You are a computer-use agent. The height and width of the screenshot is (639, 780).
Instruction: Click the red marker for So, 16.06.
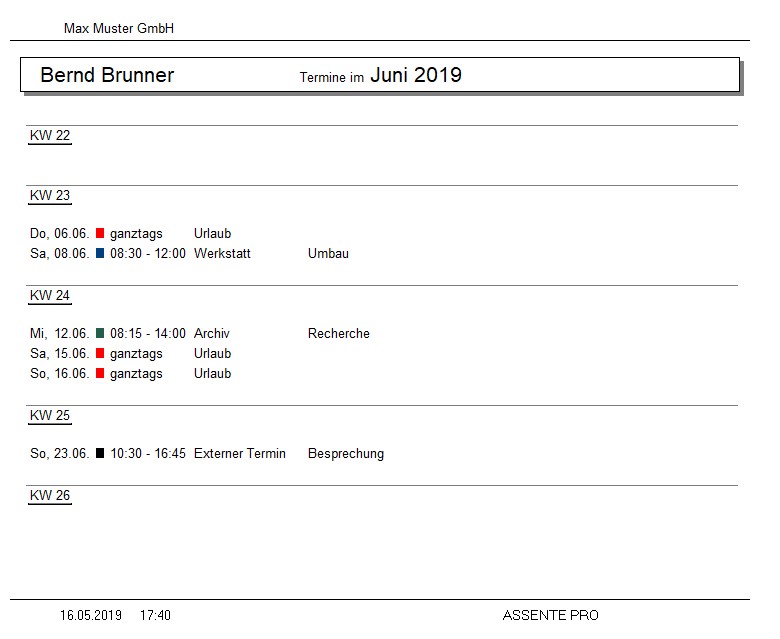click(100, 373)
